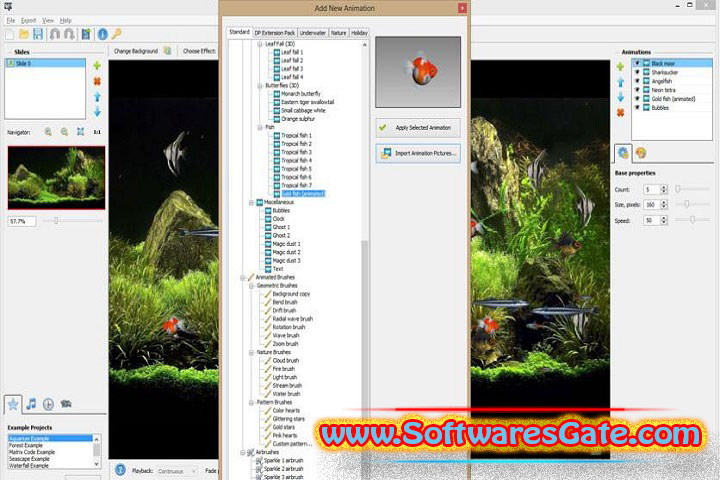The width and height of the screenshot is (720, 480).
Task: Click the registration key icon
Action: [117, 34]
